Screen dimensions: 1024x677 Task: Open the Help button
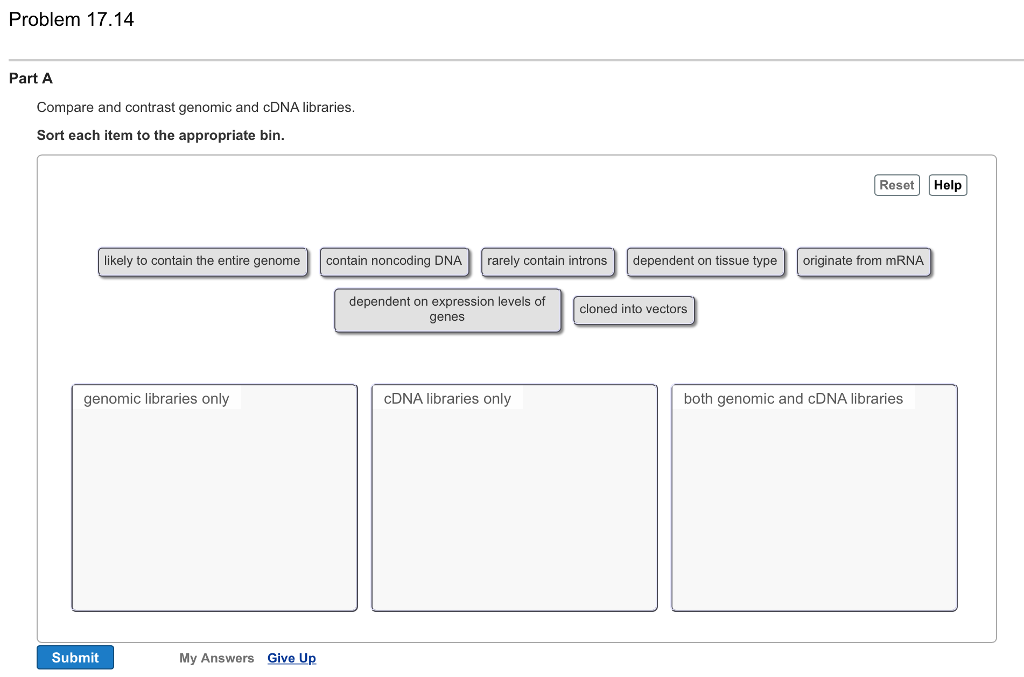point(947,184)
